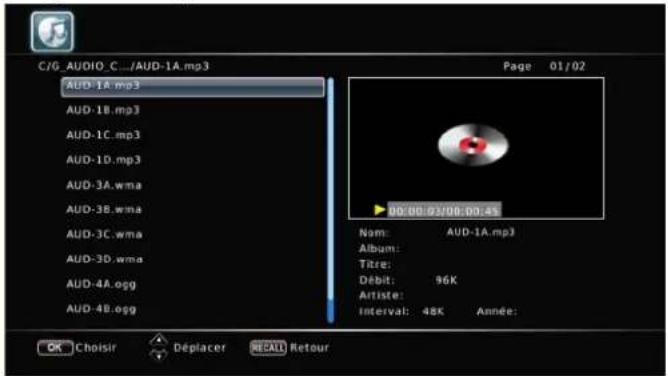Click the Débit value 96K
Image resolution: width=668 pixels, height=376 pixels.
click(446, 280)
